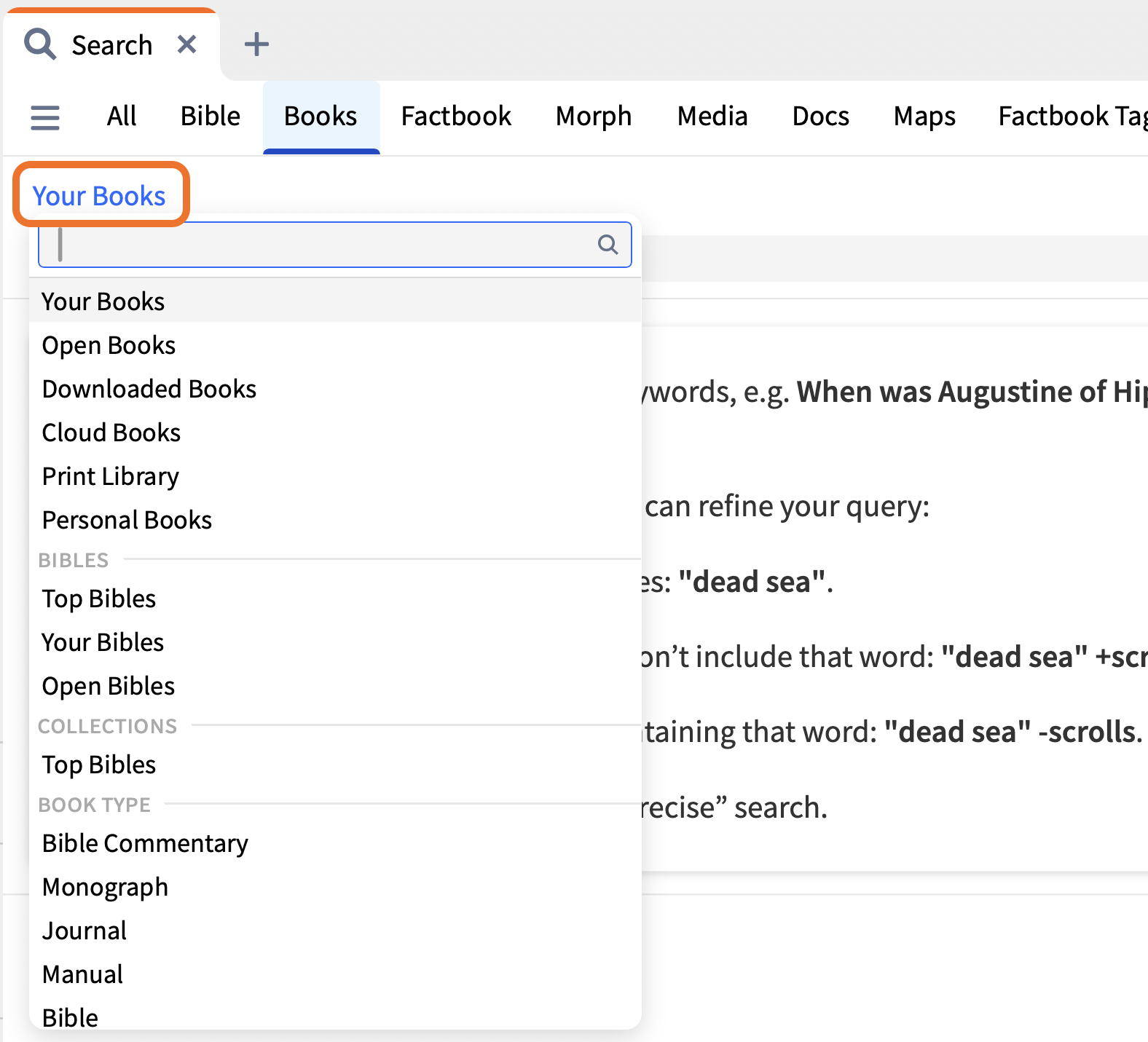Open a new tab with plus icon
This screenshot has width=1148, height=1042.
pos(256,44)
